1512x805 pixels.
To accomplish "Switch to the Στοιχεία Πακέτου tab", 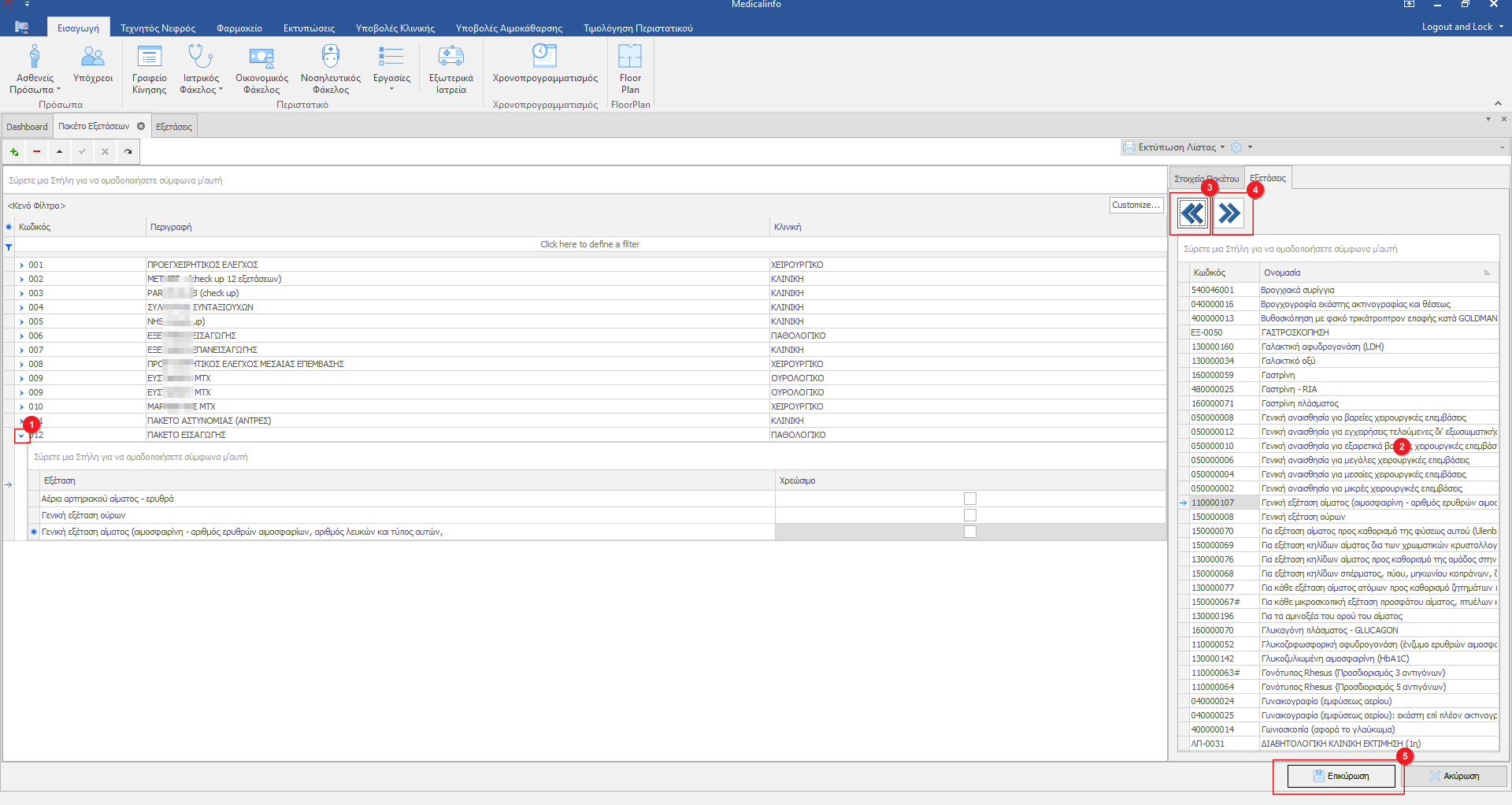I will pos(1206,179).
